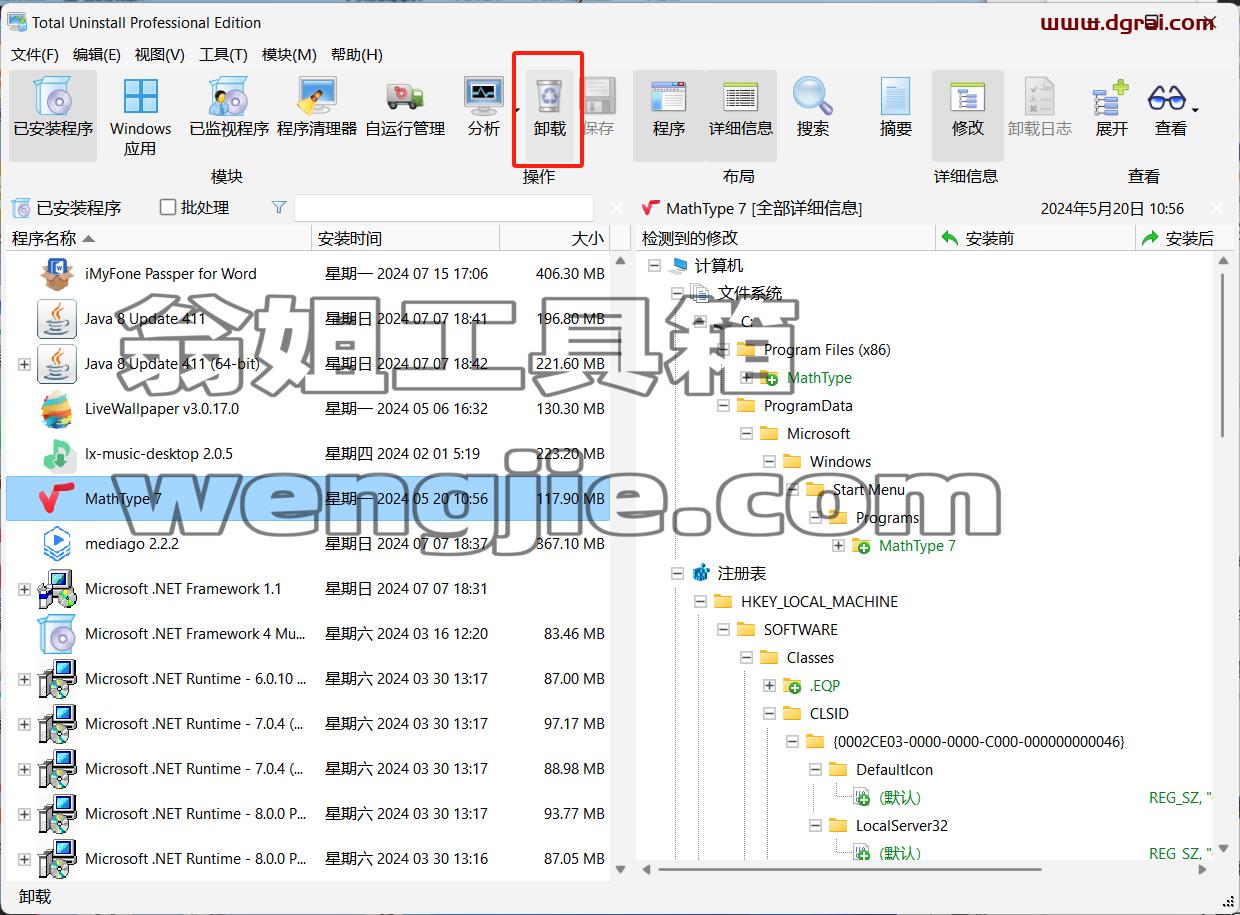Open the 编辑(E) menu
The height and width of the screenshot is (915, 1240).
click(97, 55)
